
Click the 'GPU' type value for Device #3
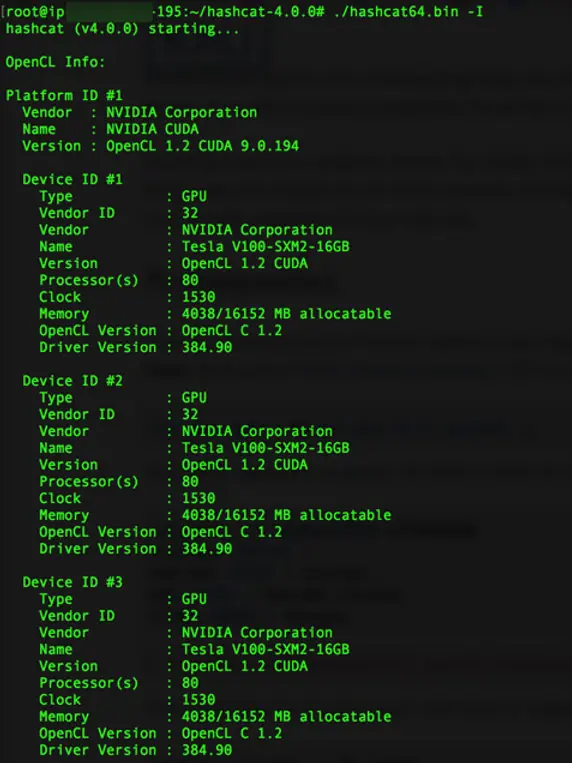pos(194,599)
